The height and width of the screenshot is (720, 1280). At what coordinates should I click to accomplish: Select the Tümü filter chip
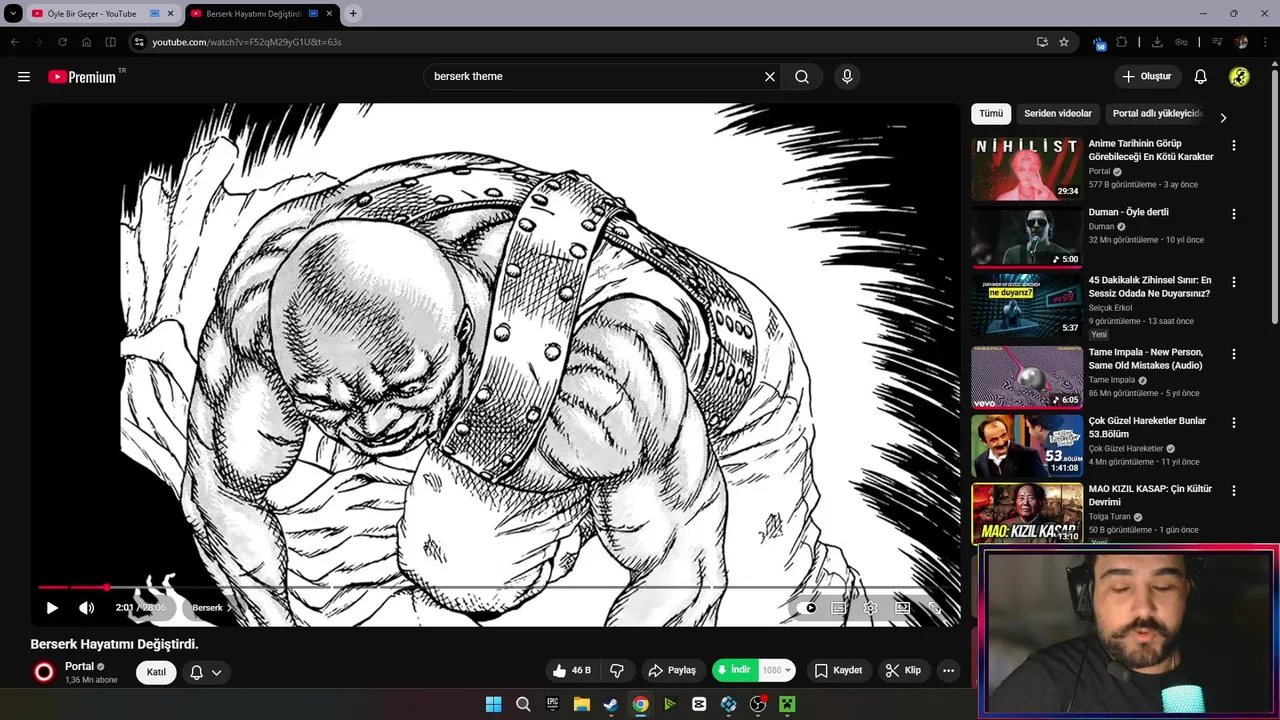coord(991,114)
